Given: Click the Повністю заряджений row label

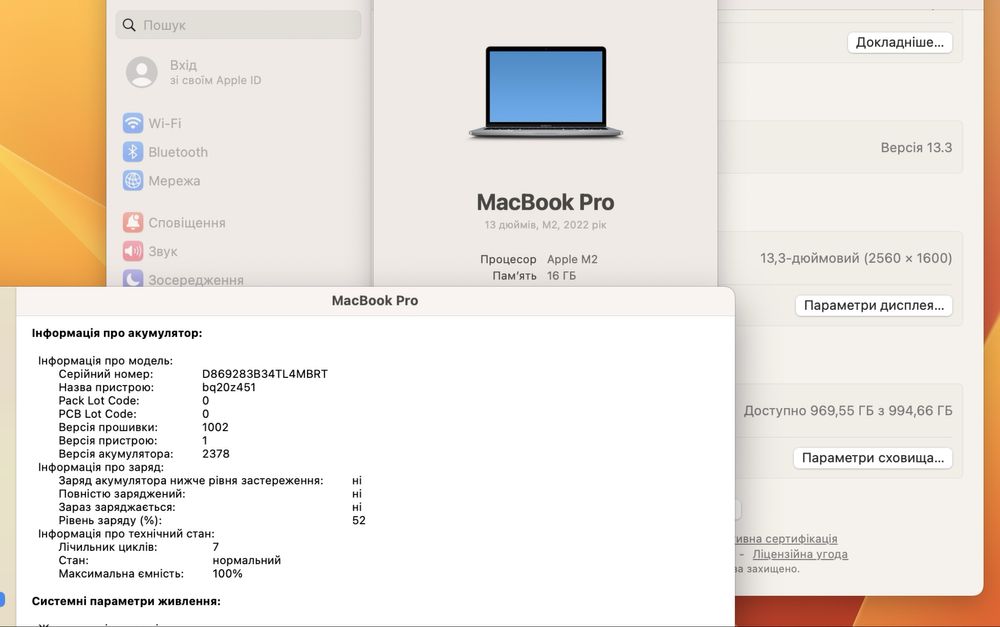Looking at the screenshot, I should pos(122,494).
